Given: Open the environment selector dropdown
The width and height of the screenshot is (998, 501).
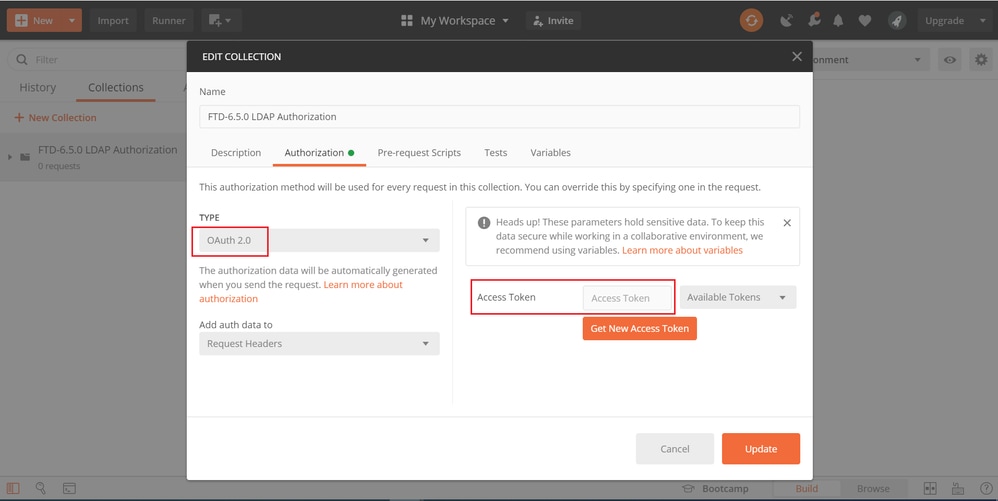Looking at the screenshot, I should click(871, 60).
